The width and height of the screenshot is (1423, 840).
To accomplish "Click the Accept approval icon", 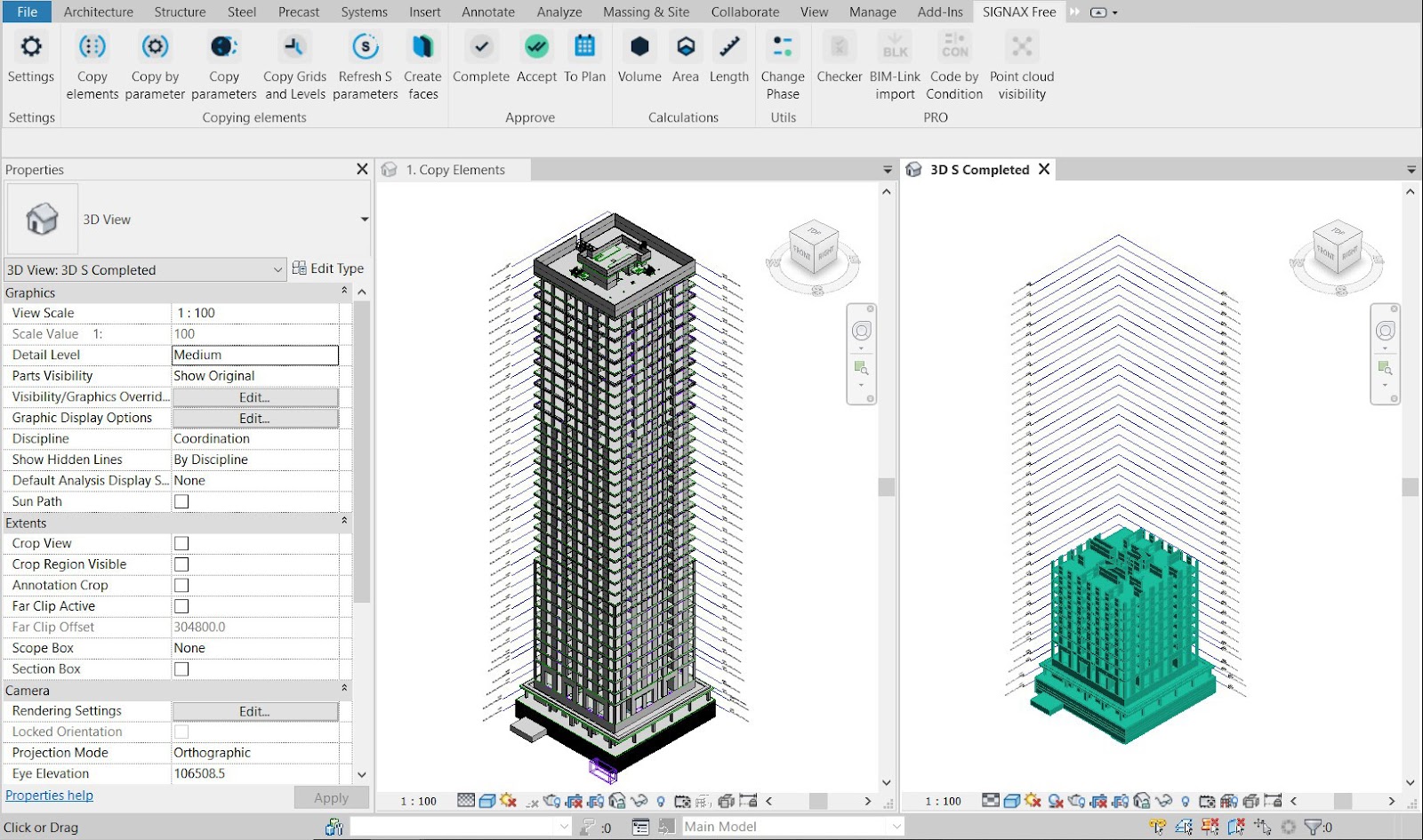I will tap(536, 47).
